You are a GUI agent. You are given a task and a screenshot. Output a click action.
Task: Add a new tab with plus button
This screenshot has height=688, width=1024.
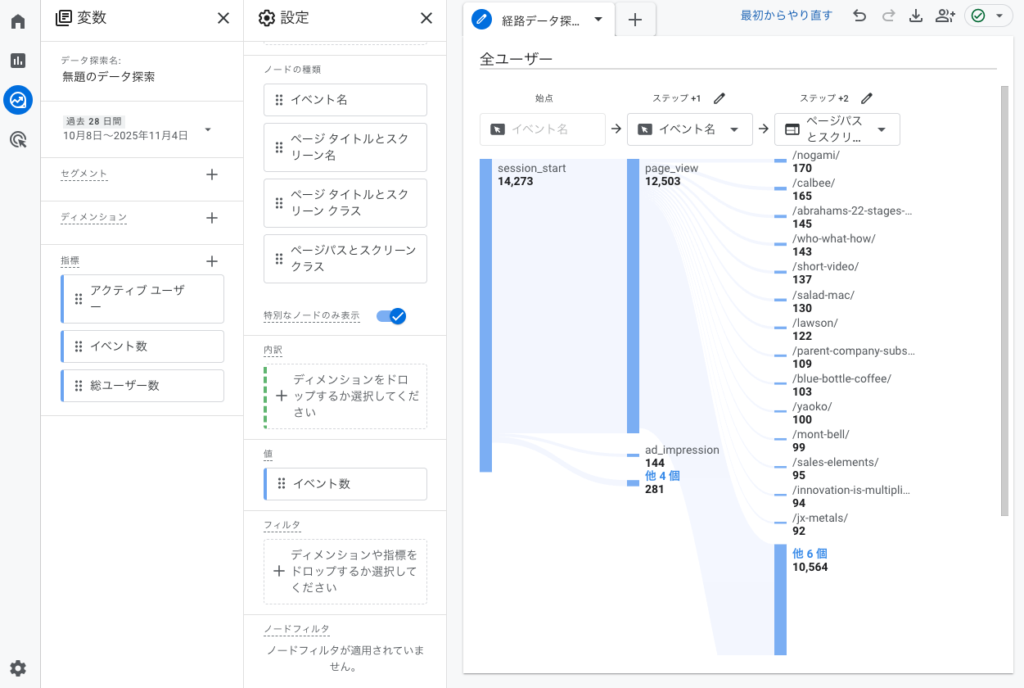click(x=635, y=19)
